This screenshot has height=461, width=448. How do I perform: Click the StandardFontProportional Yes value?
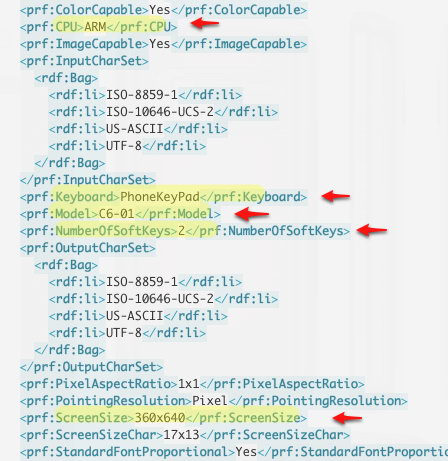[246, 452]
